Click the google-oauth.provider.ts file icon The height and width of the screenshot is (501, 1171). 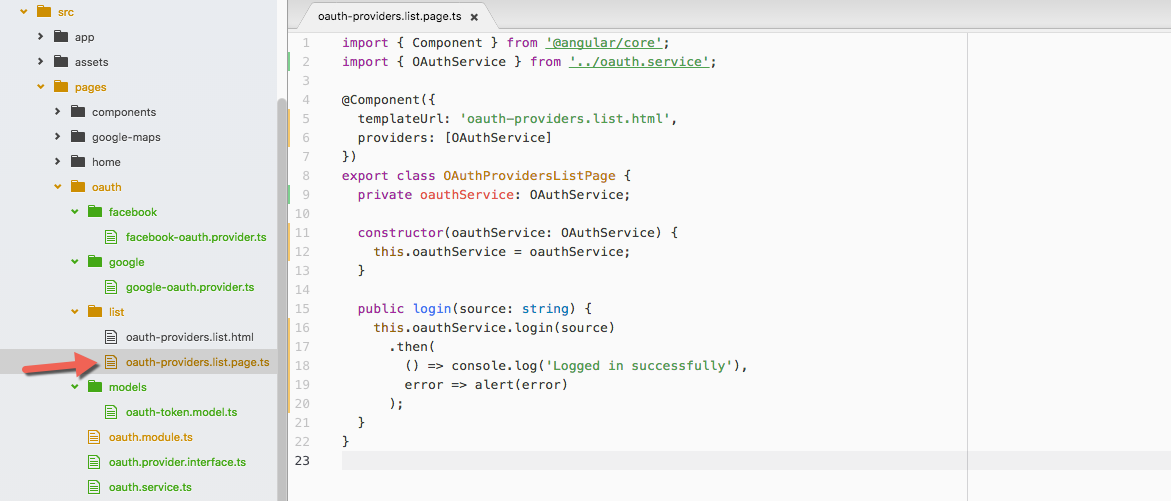point(111,287)
